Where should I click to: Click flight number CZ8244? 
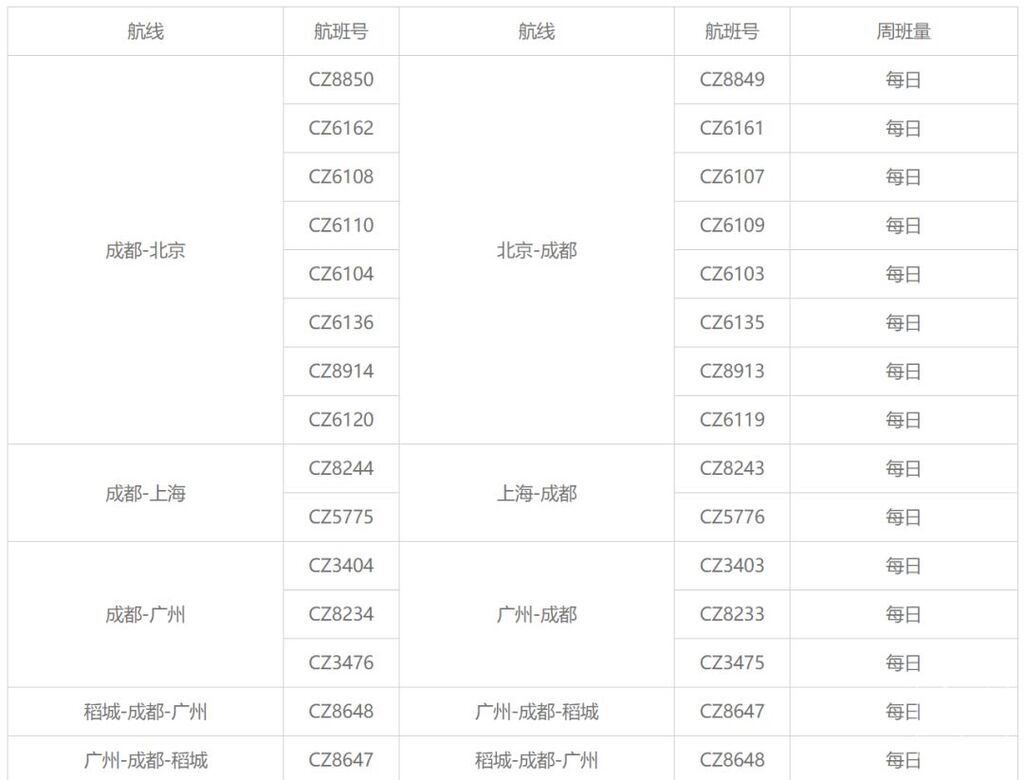341,468
